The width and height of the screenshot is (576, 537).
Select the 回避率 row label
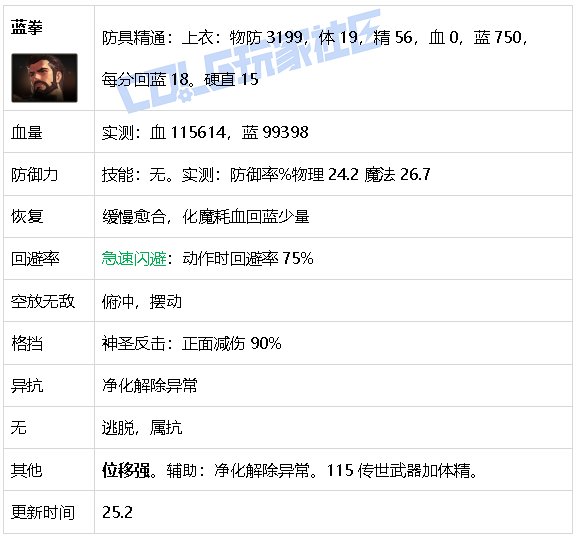click(x=35, y=259)
